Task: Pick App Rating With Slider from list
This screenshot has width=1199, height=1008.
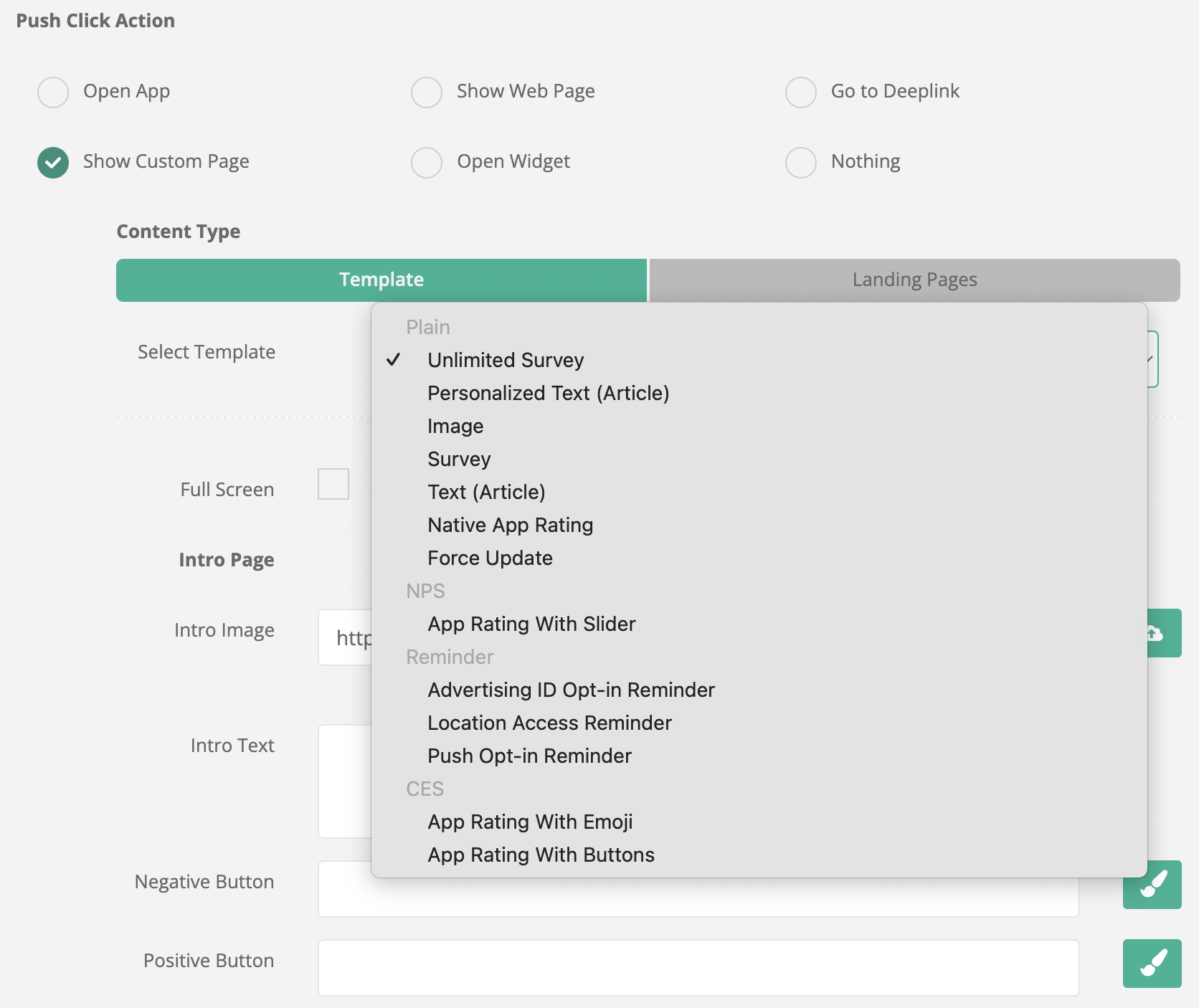Action: (531, 624)
